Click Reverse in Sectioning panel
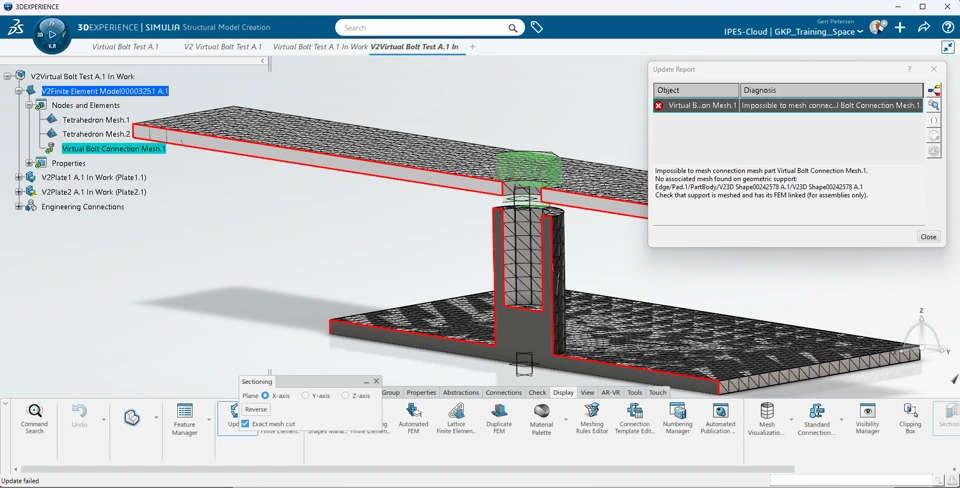The width and height of the screenshot is (960, 488). (256, 410)
